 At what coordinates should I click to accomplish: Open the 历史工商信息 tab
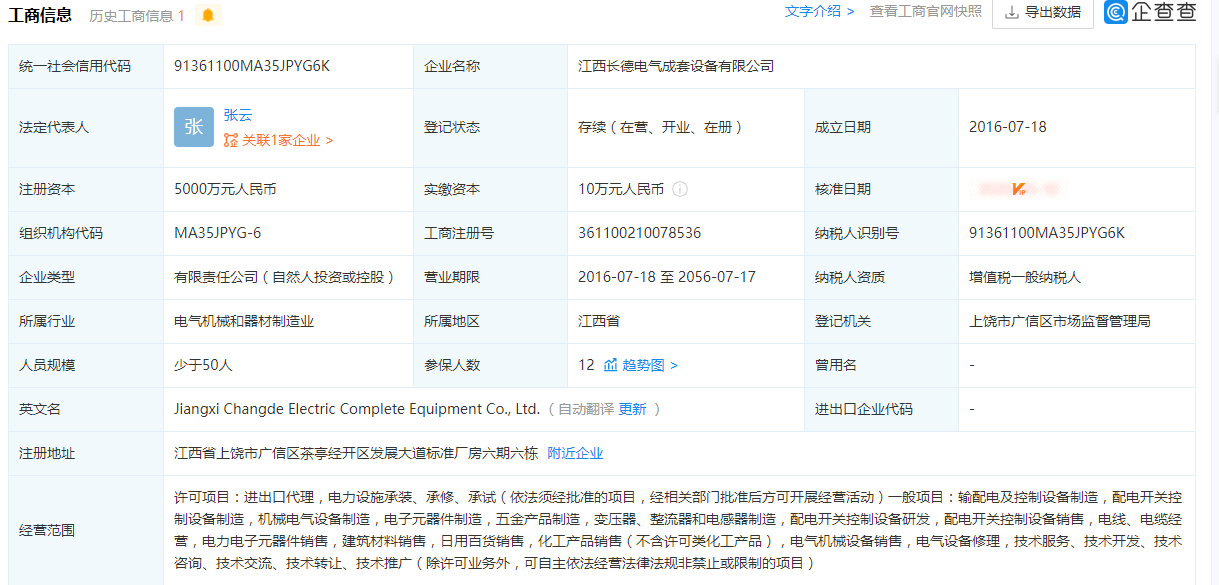pos(137,15)
